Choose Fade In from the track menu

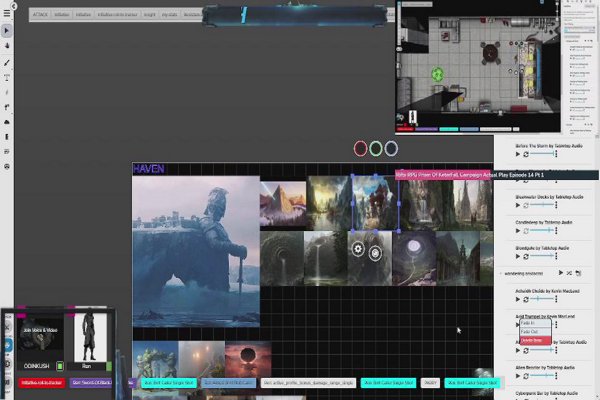535,323
